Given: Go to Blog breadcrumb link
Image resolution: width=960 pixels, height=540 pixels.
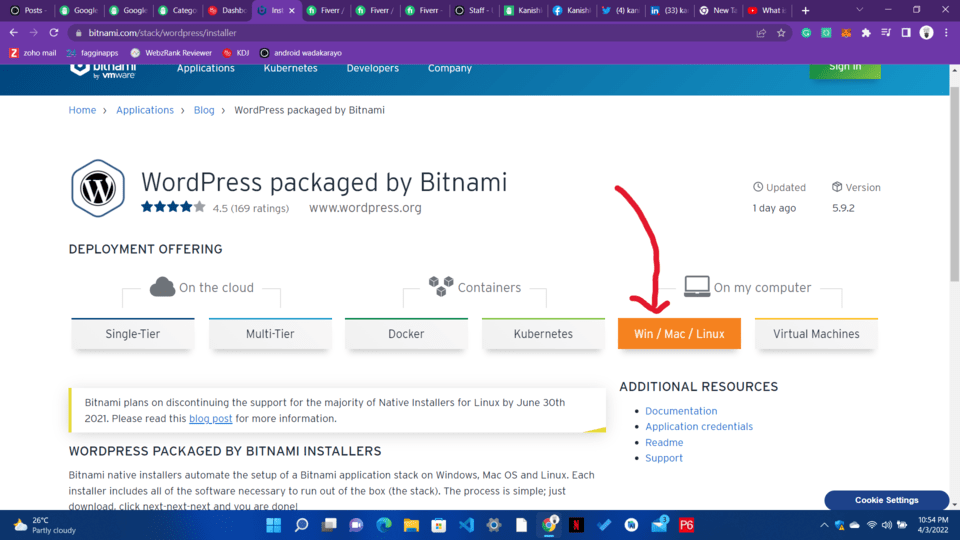Looking at the screenshot, I should coord(204,110).
